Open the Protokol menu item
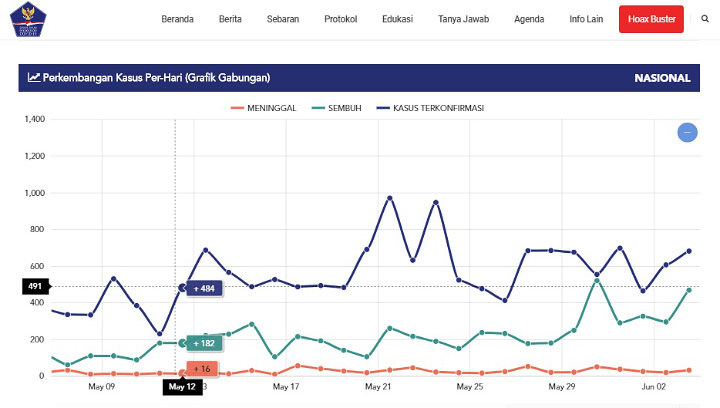The image size is (720, 408). click(x=340, y=19)
